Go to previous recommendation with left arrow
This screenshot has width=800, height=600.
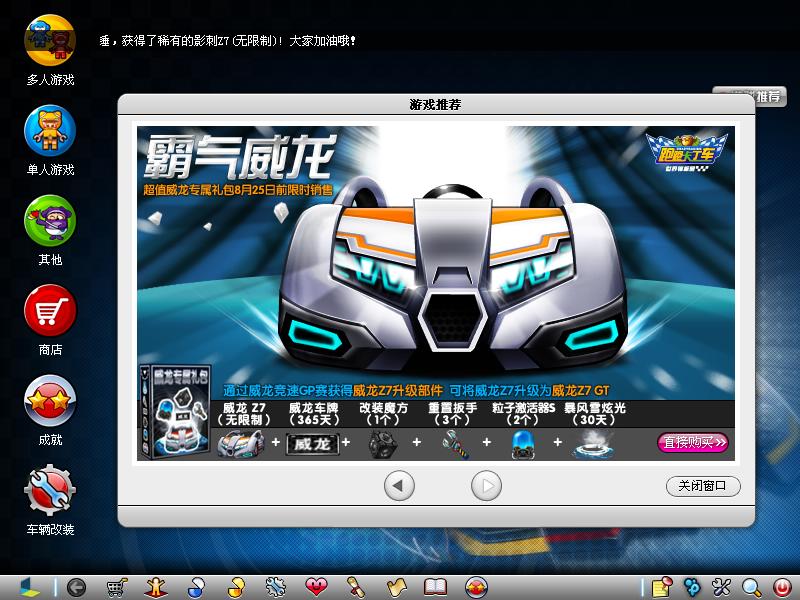(399, 486)
